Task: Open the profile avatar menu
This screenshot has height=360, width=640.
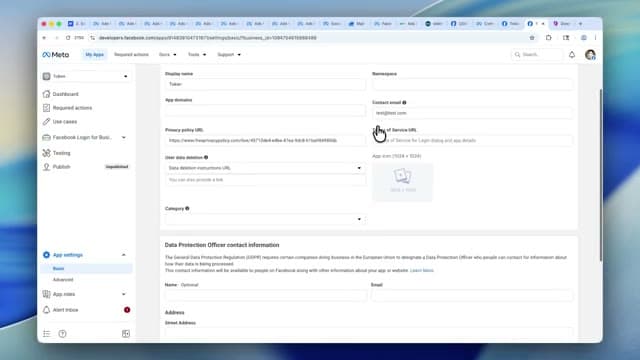Action: tap(590, 55)
